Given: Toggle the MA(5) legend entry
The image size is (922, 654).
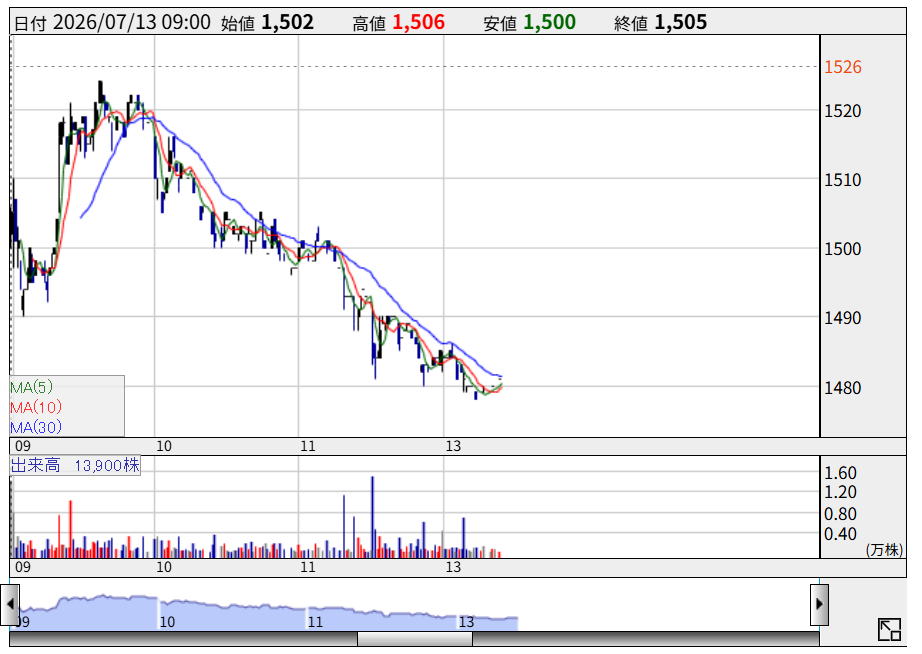Looking at the screenshot, I should (32, 387).
